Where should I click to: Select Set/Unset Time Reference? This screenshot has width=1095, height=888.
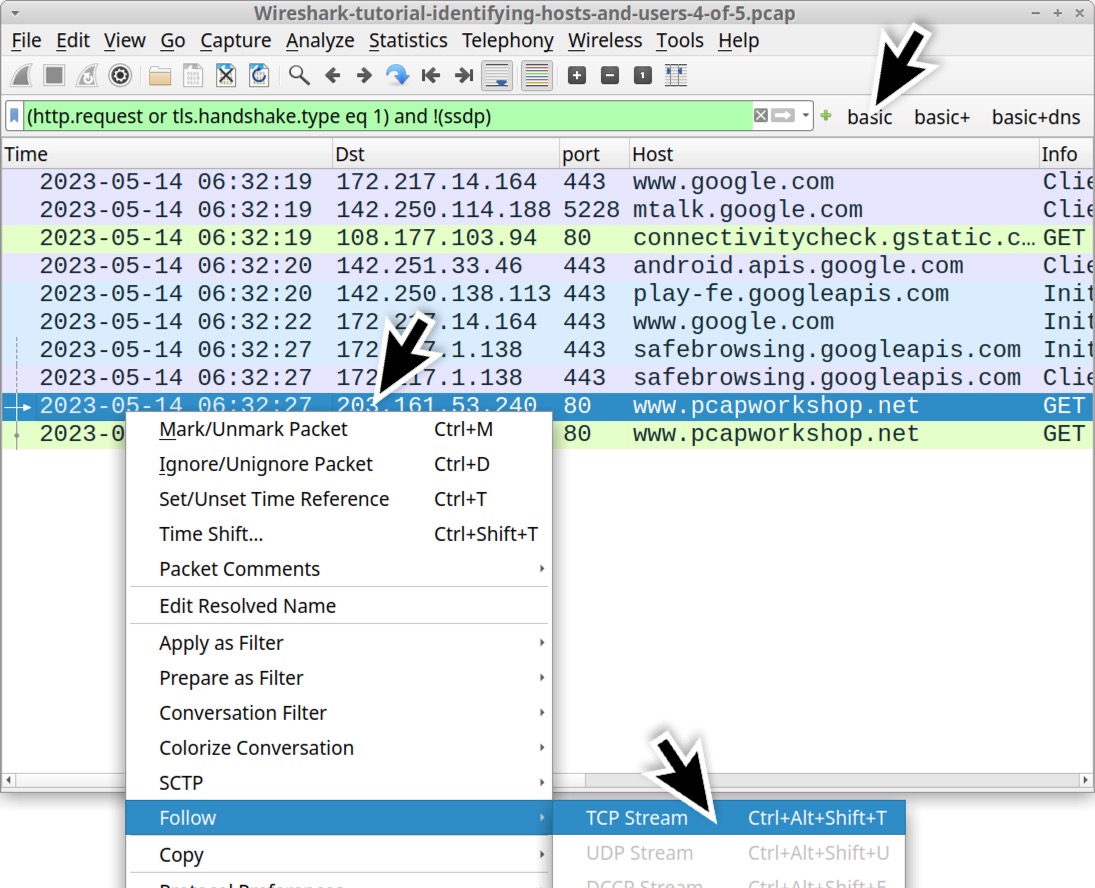(x=339, y=499)
